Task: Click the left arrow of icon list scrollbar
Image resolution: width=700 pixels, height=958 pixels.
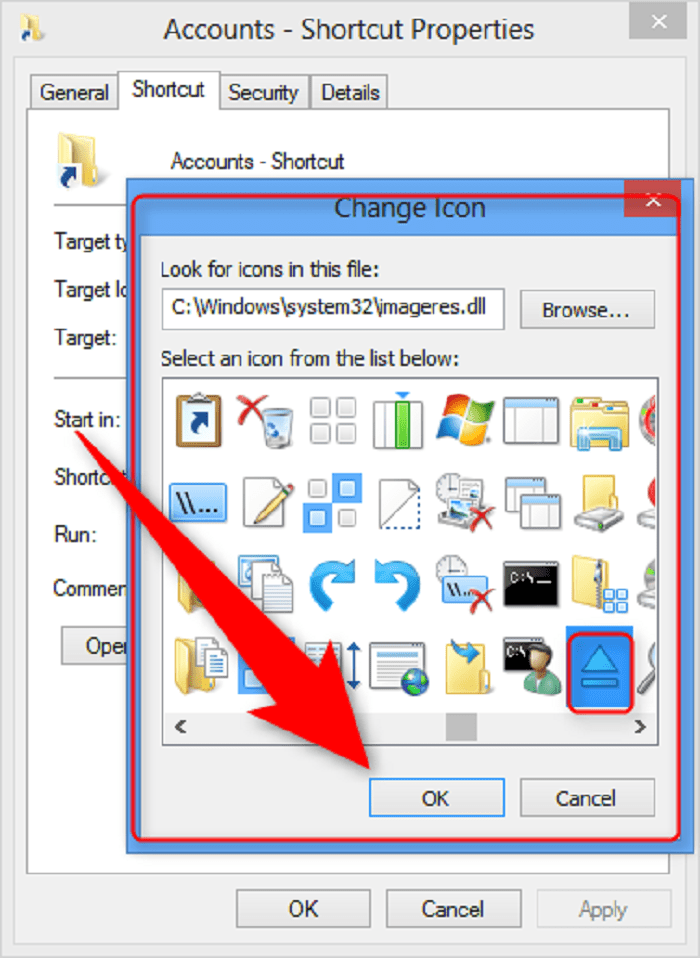Action: [181, 726]
